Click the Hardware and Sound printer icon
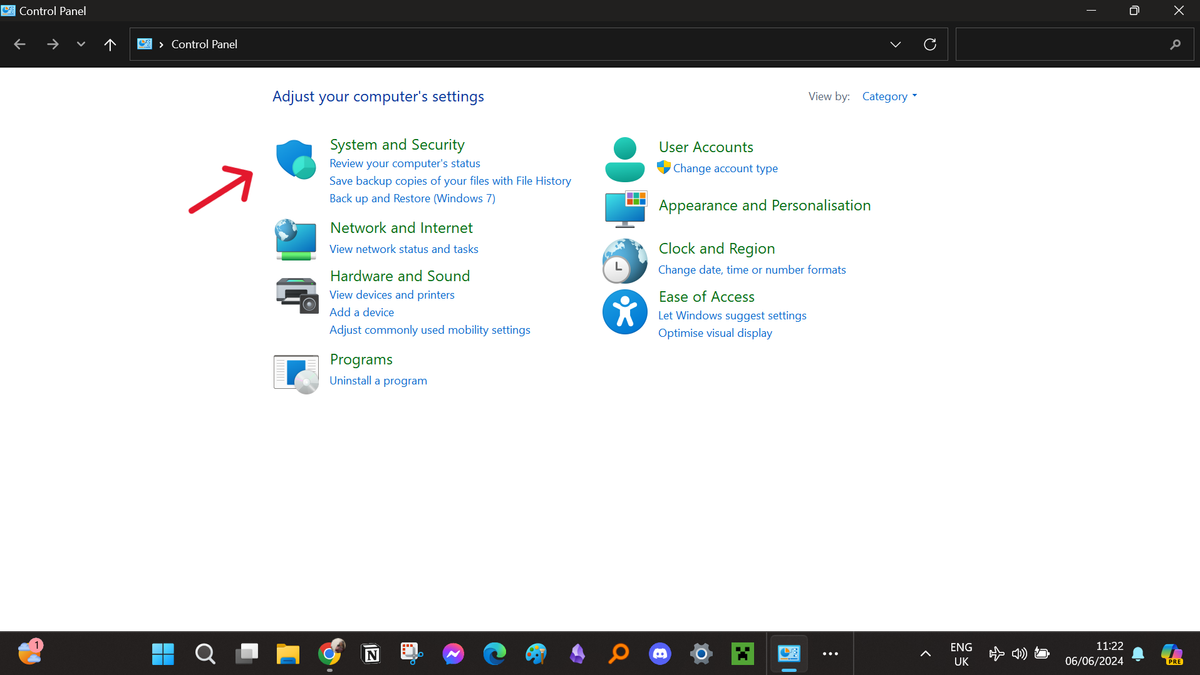 click(296, 293)
